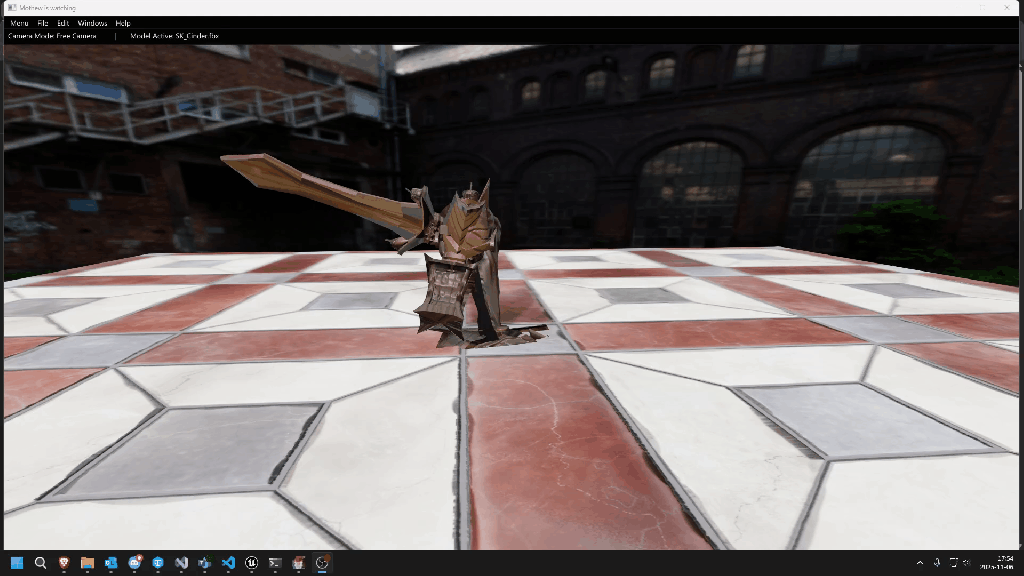Launch Brave browser from the taskbar
This screenshot has height=576, width=1024.
(64, 563)
